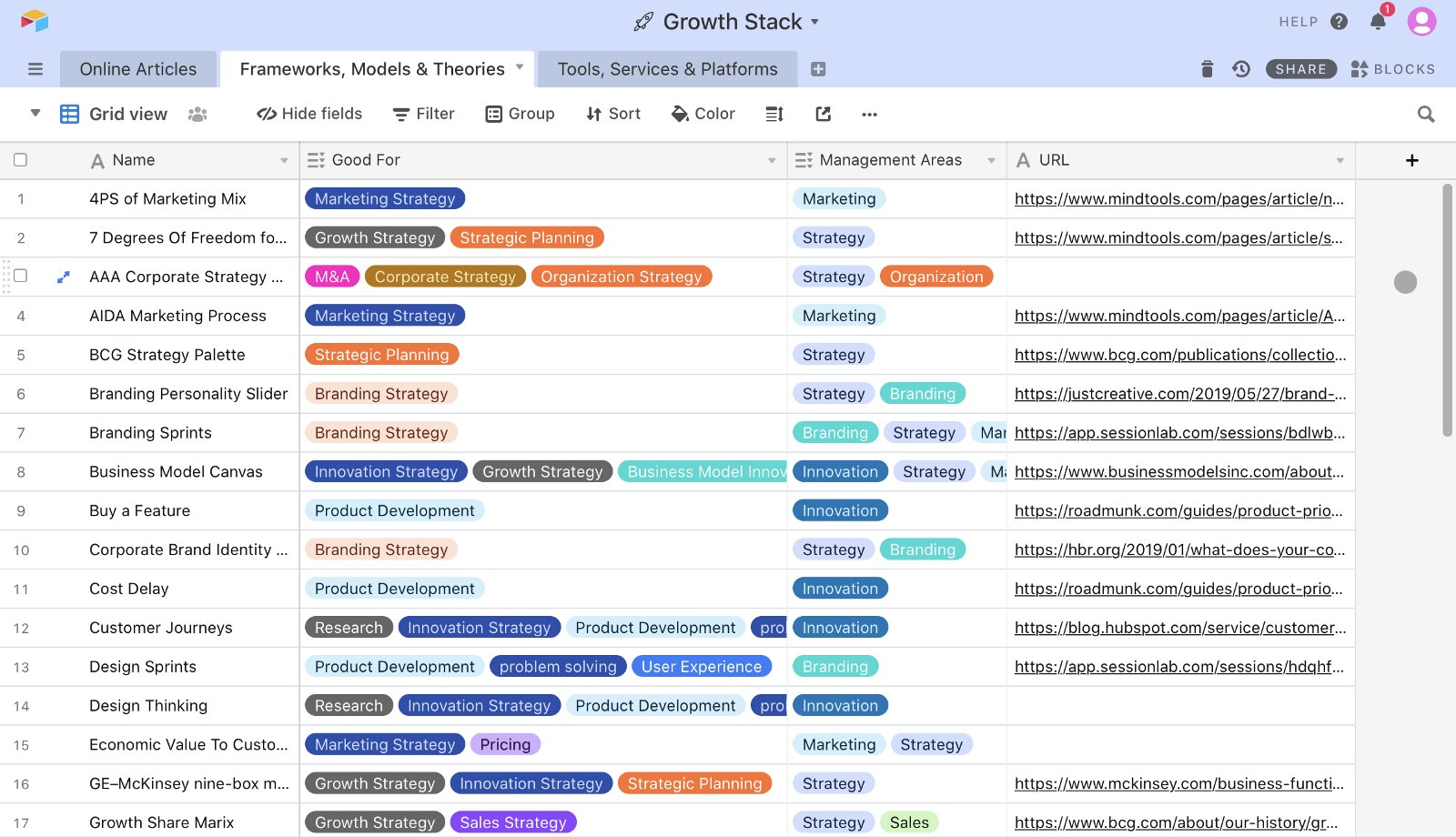Open the URL column dropdown
Screen dimensions: 1456x837
[1340, 161]
